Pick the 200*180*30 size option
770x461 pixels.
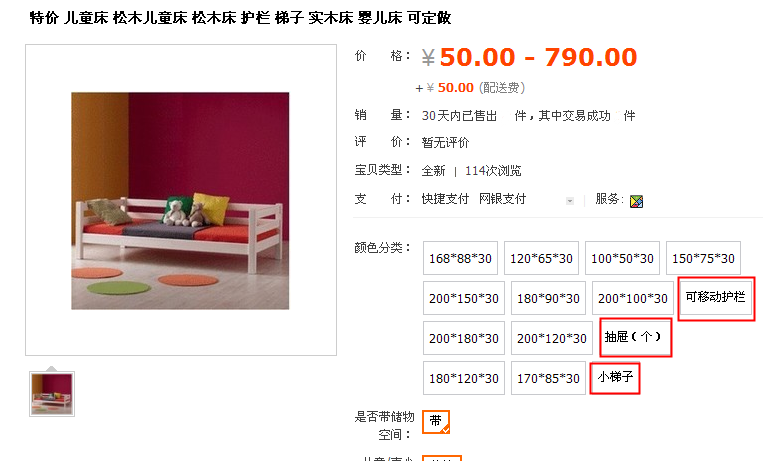[464, 338]
